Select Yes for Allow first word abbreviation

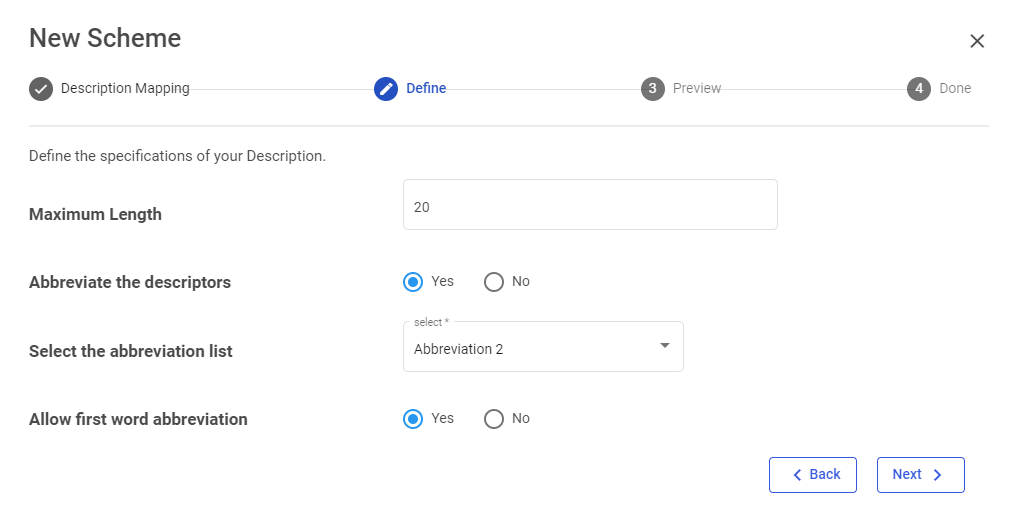coord(413,419)
